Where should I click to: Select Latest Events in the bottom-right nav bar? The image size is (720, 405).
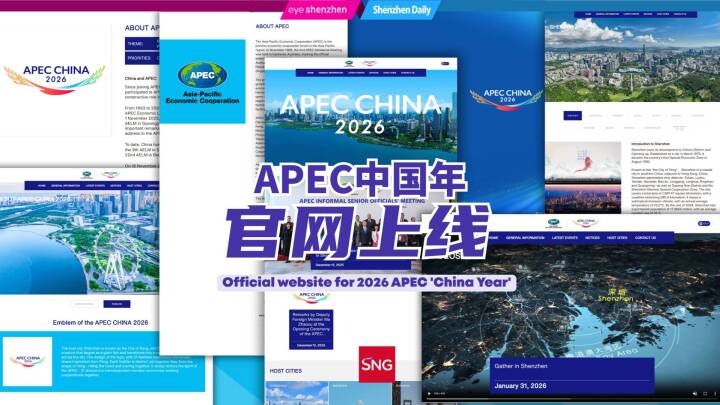[566, 238]
